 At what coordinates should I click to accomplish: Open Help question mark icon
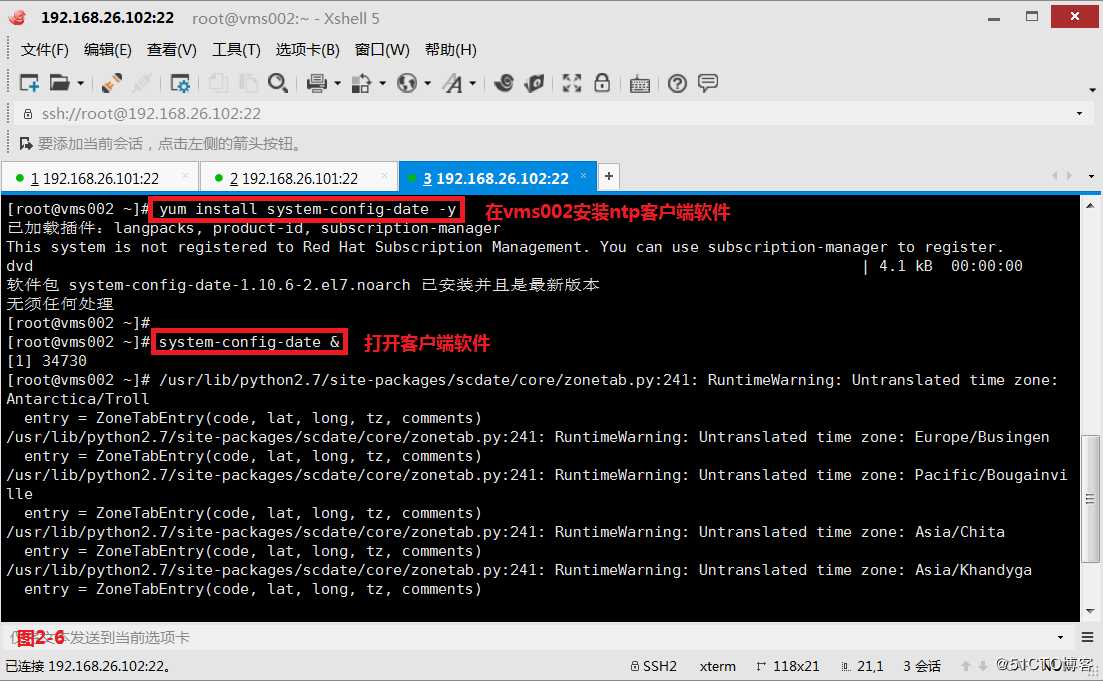[677, 84]
